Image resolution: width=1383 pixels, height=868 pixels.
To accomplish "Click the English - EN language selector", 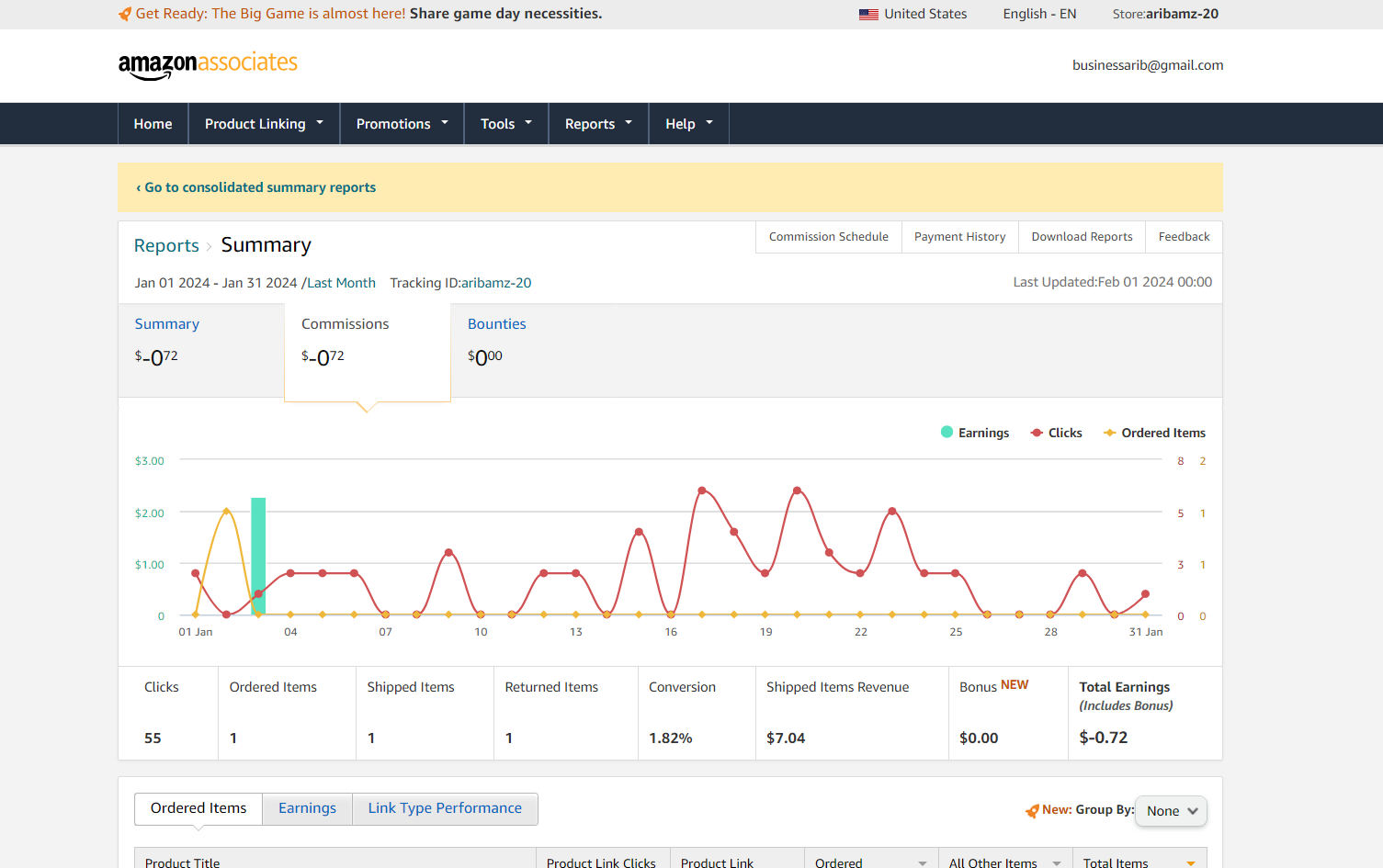I will [1039, 14].
